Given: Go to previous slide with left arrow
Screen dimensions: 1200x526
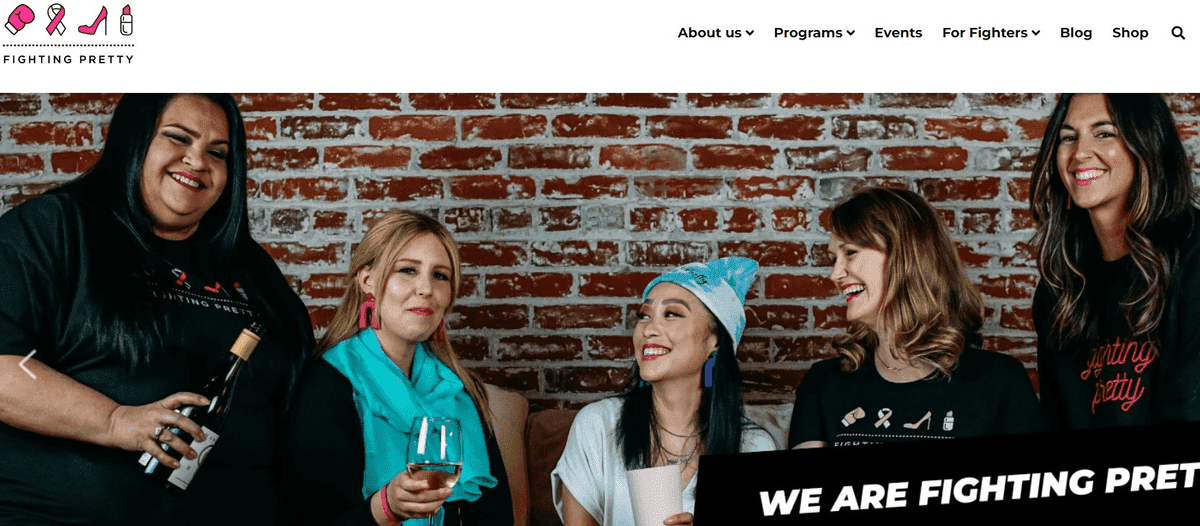Looking at the screenshot, I should 28,365.
